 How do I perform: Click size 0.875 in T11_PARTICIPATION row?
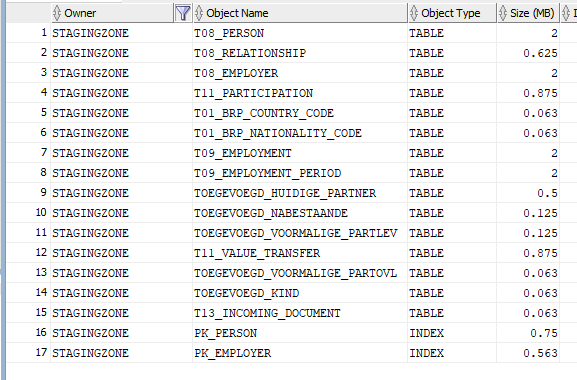(528, 93)
